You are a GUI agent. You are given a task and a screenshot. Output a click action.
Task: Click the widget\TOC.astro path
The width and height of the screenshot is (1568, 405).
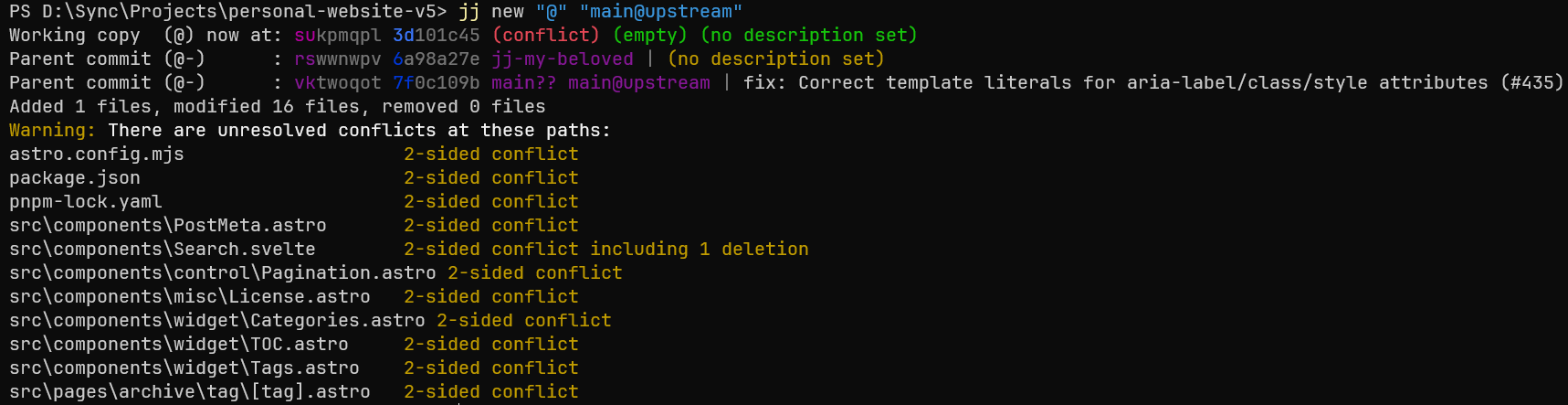pos(179,344)
